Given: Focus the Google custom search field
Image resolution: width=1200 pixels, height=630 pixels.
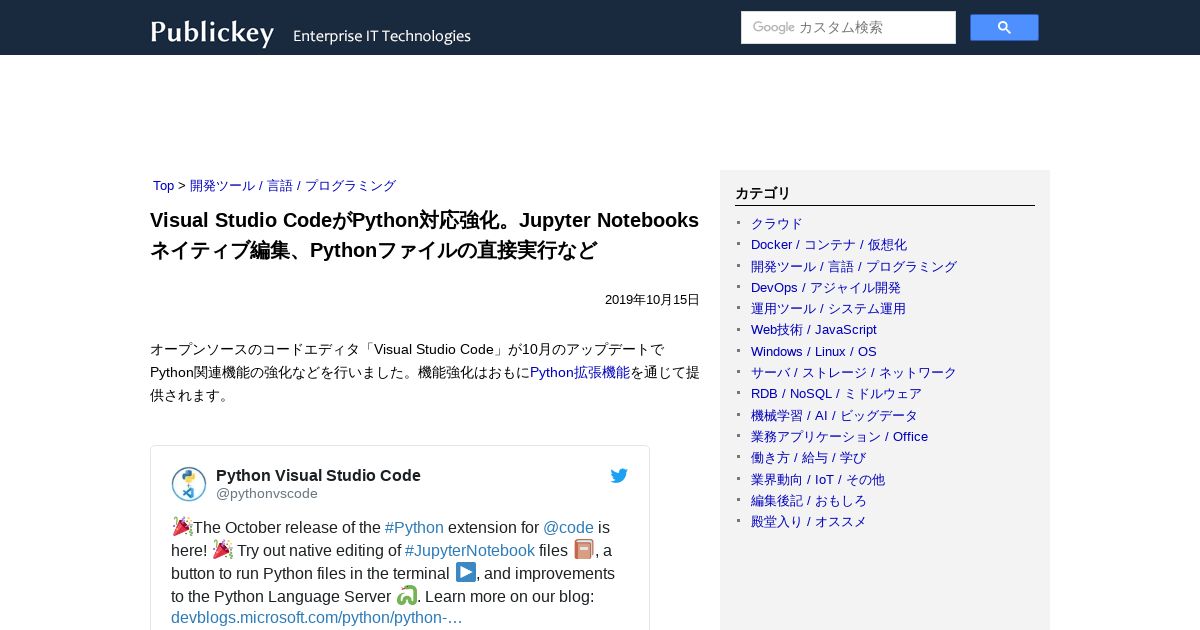Looking at the screenshot, I should (848, 27).
